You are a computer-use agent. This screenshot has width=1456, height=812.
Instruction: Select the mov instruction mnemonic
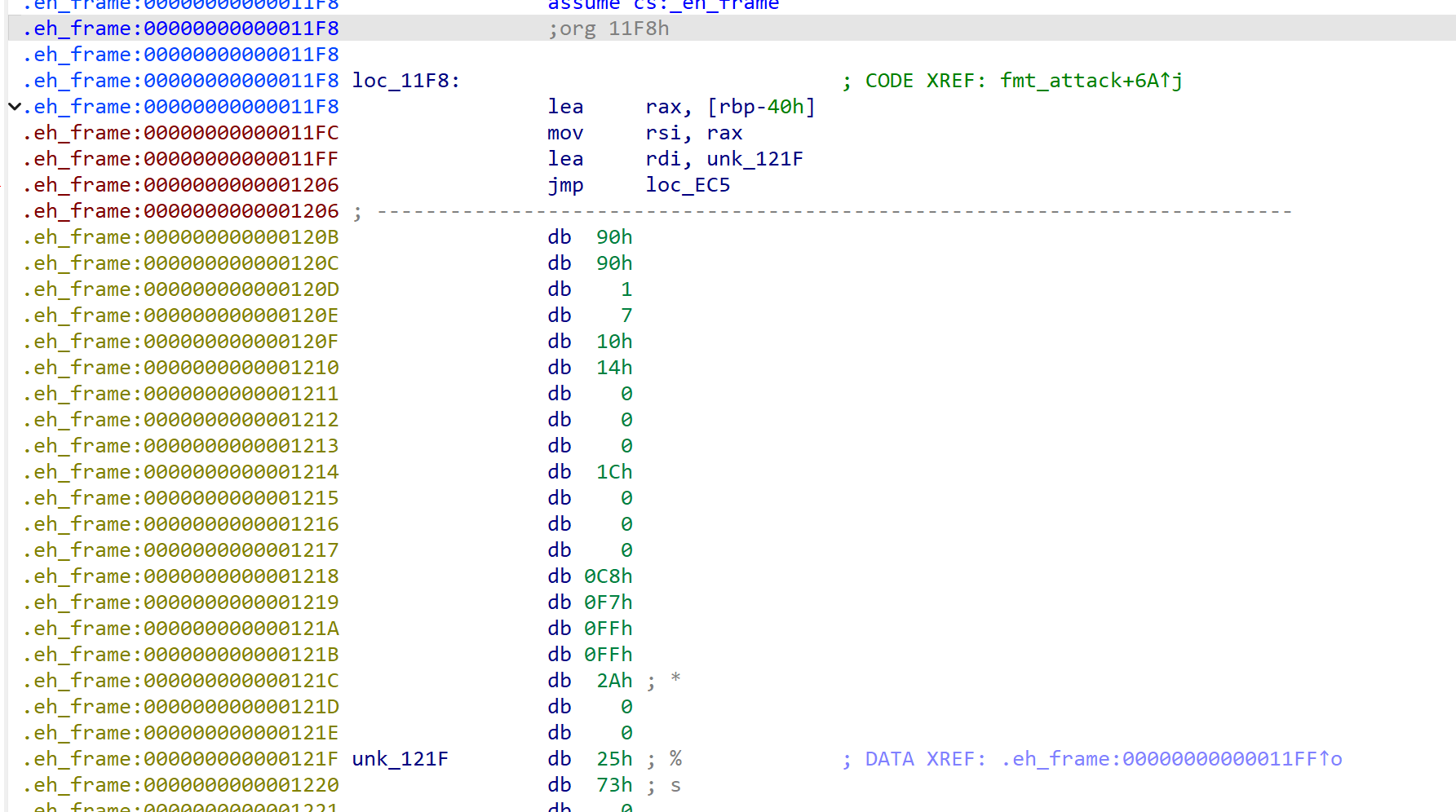pyautogui.click(x=565, y=132)
